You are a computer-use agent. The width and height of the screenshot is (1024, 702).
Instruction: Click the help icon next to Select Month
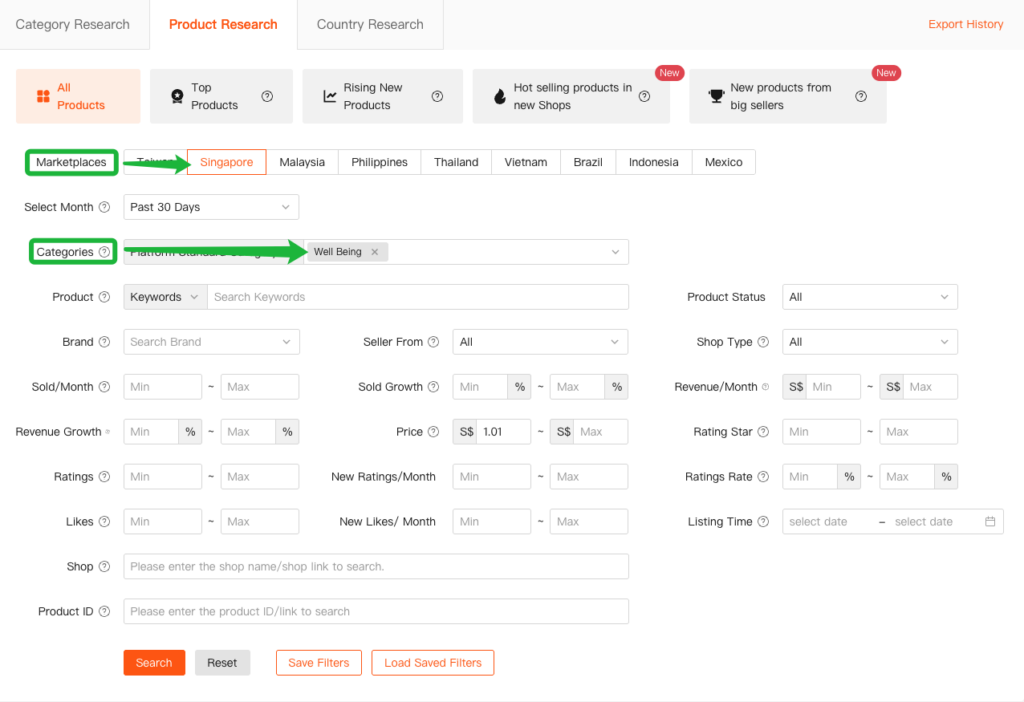pyautogui.click(x=104, y=208)
